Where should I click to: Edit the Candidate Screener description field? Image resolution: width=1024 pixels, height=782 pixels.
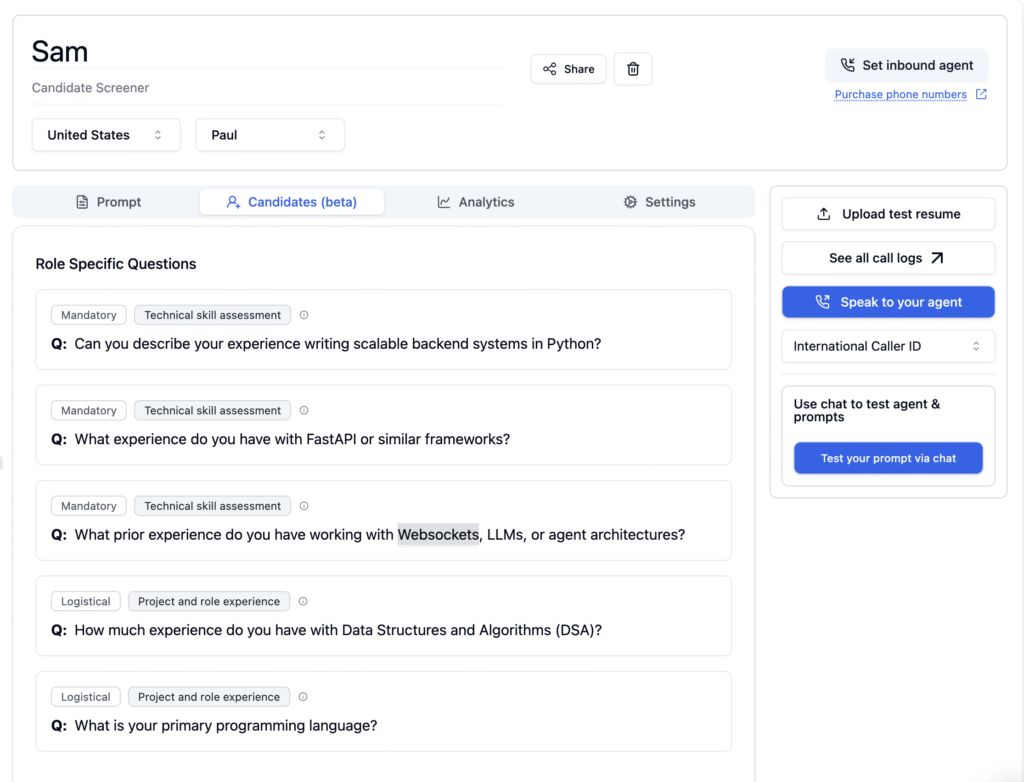(x=268, y=88)
